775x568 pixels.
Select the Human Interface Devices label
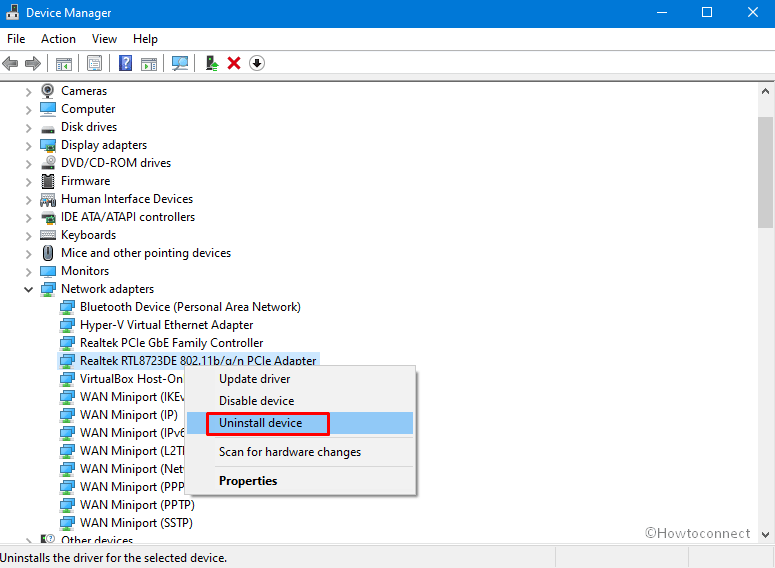point(127,199)
